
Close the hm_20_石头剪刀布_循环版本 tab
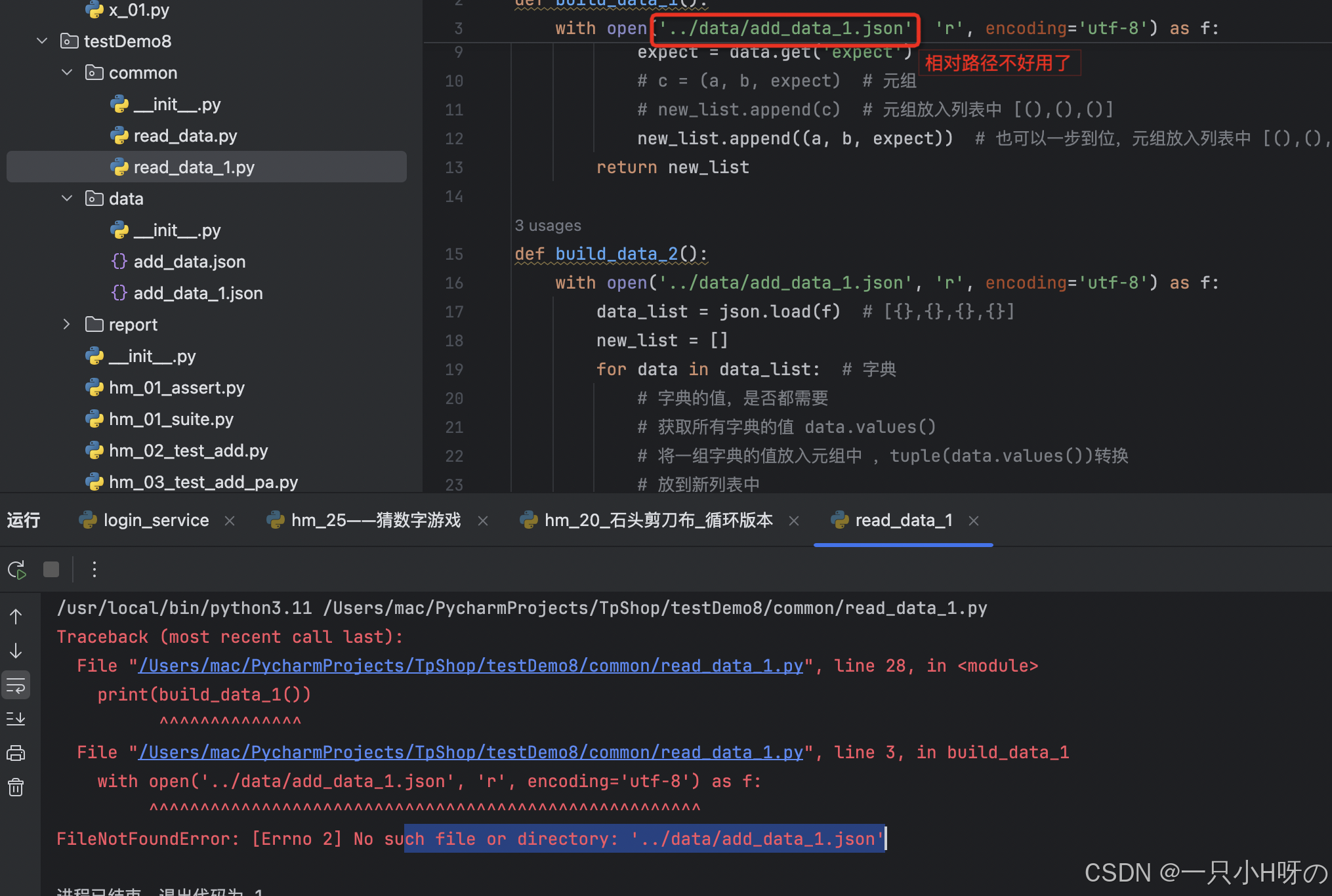pos(794,519)
